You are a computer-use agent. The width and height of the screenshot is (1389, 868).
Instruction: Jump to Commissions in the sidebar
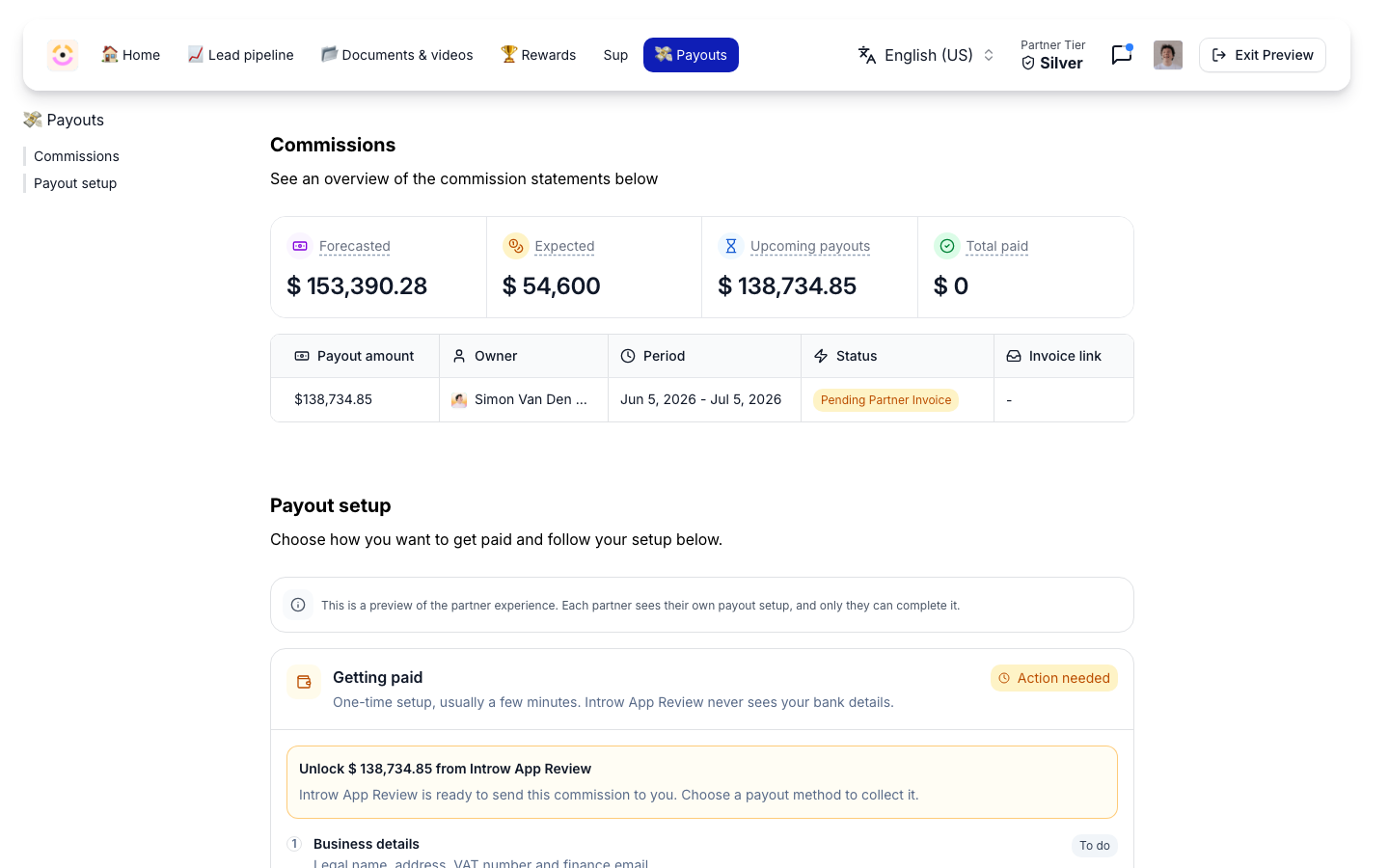coord(76,156)
